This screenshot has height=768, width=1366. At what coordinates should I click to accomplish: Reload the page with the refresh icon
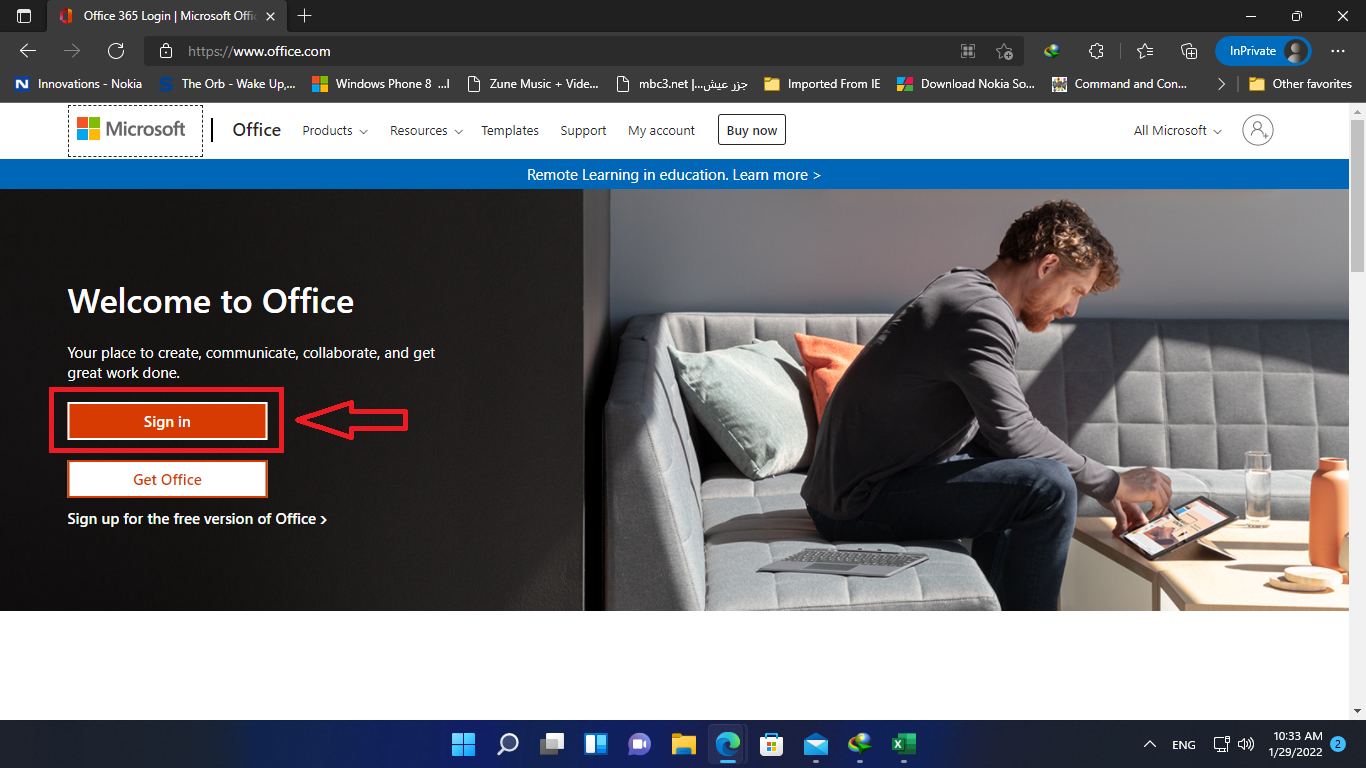[116, 51]
